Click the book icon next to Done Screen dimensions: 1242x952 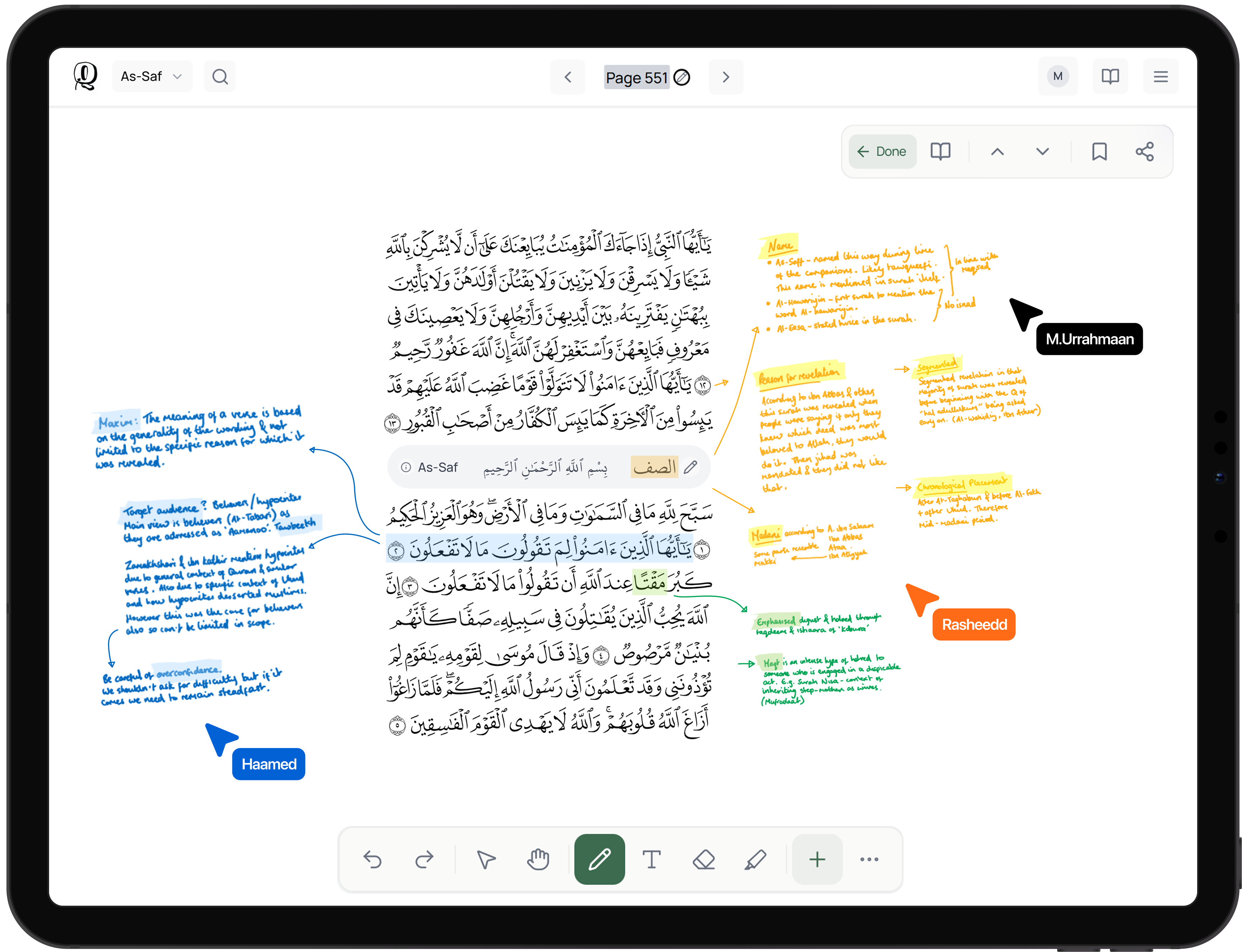tap(941, 151)
